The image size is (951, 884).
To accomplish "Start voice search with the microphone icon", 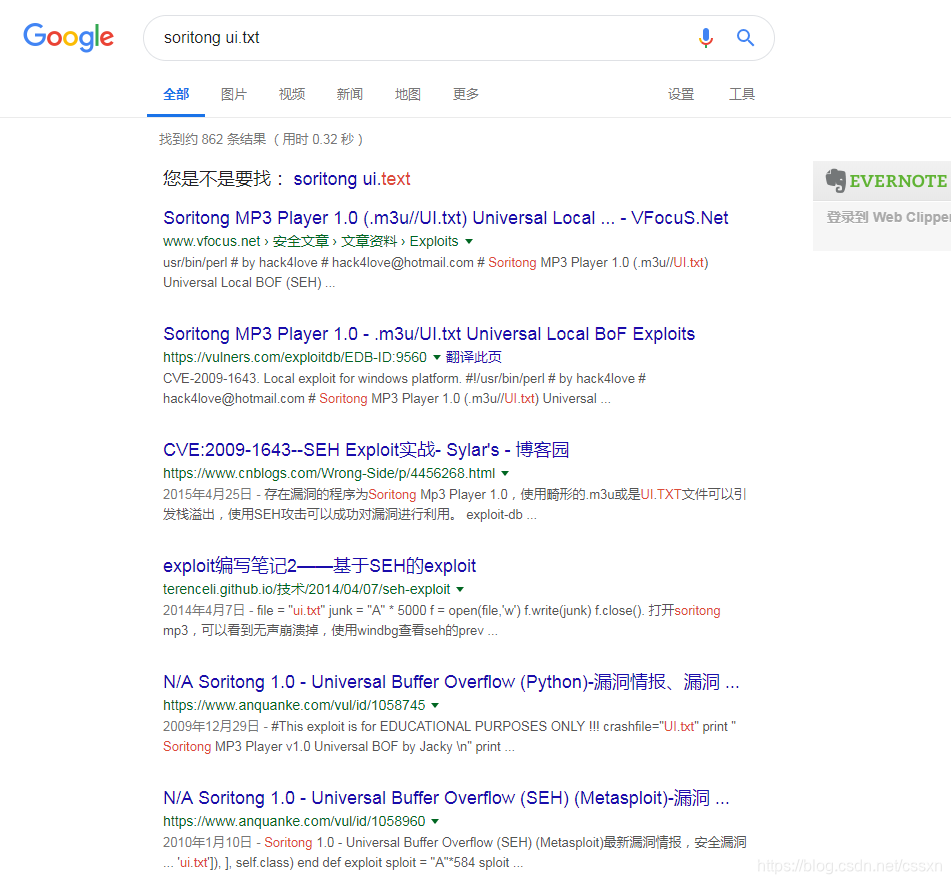I will (x=705, y=38).
